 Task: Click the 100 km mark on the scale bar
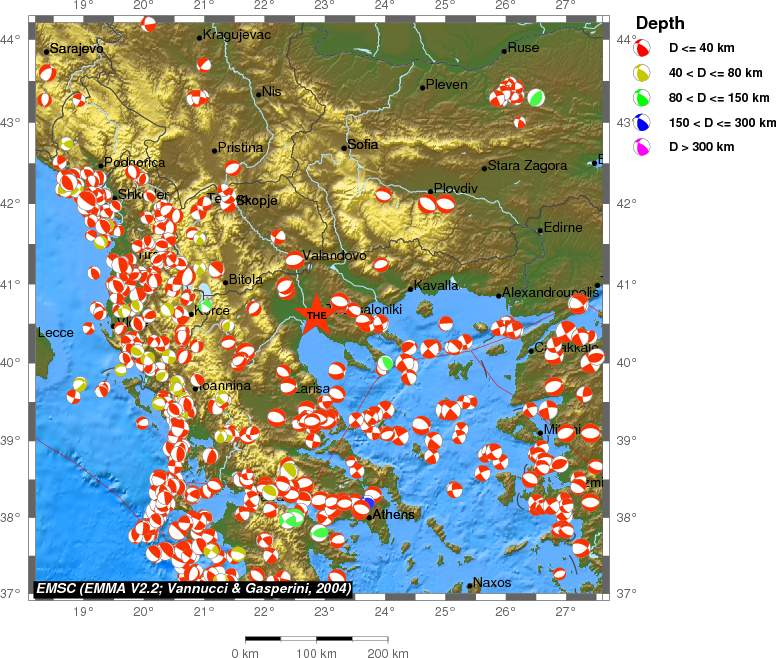click(317, 653)
